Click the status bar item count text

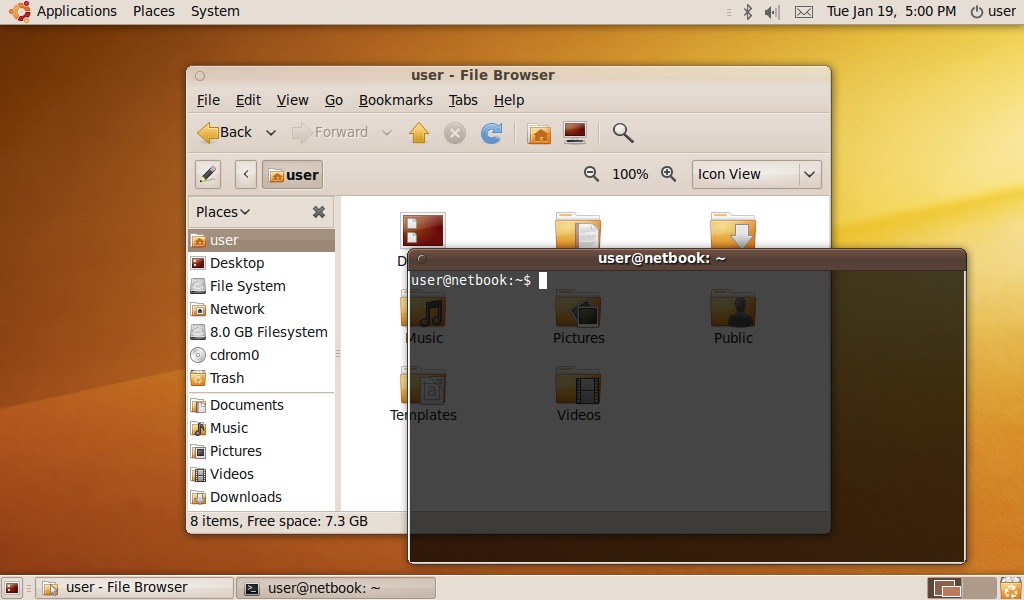[279, 522]
